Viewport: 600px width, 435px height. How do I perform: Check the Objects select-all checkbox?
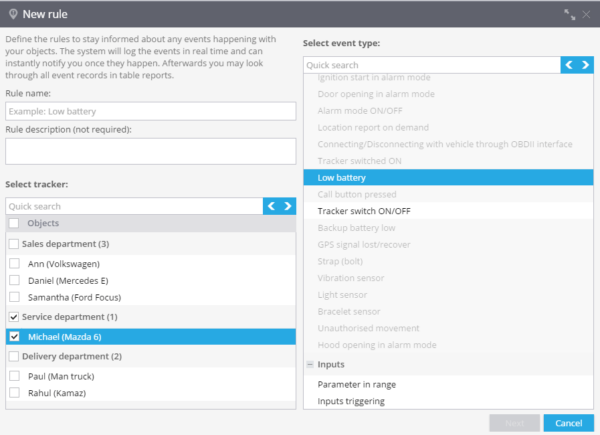14,223
